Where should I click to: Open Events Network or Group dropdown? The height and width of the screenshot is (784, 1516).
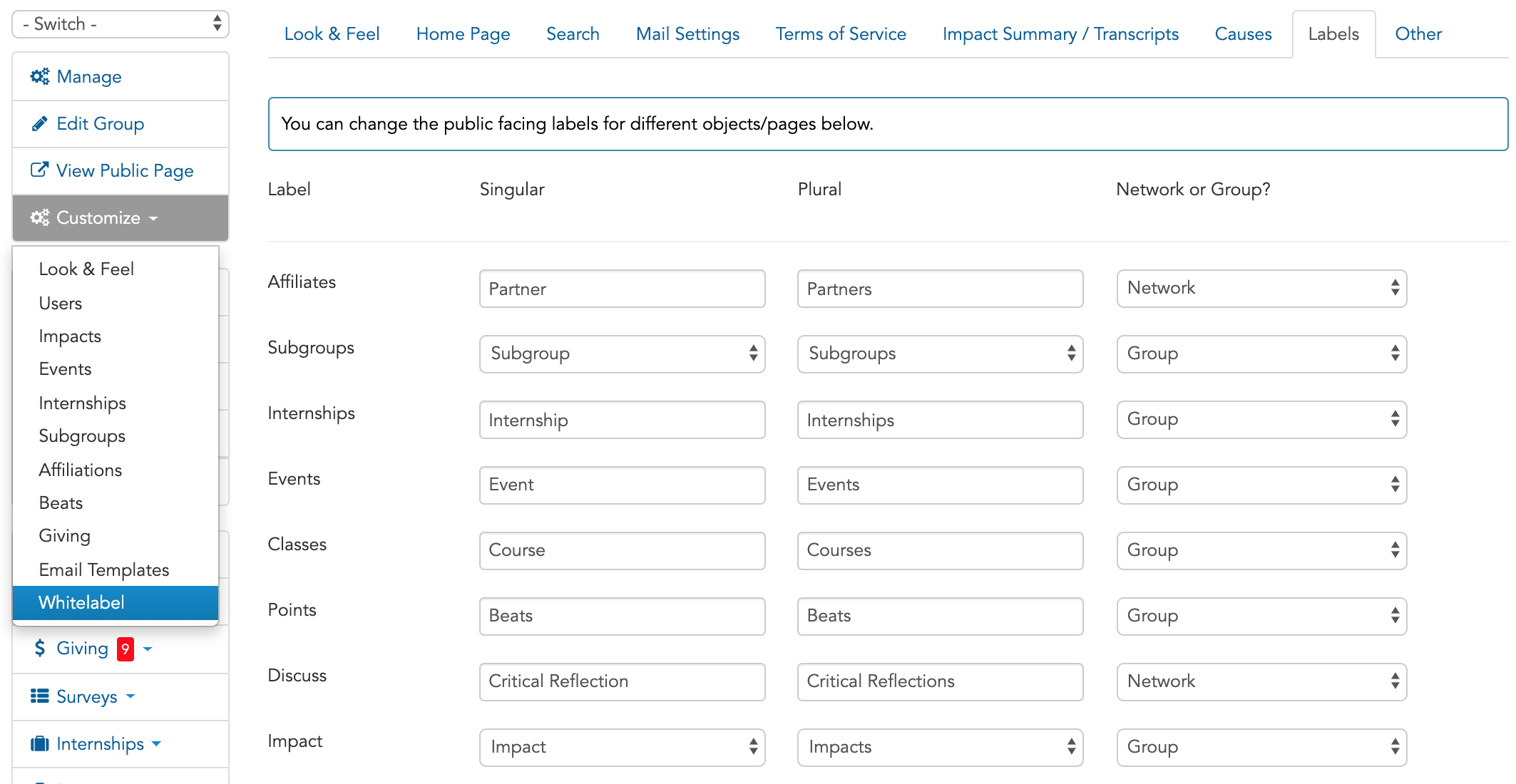1261,485
